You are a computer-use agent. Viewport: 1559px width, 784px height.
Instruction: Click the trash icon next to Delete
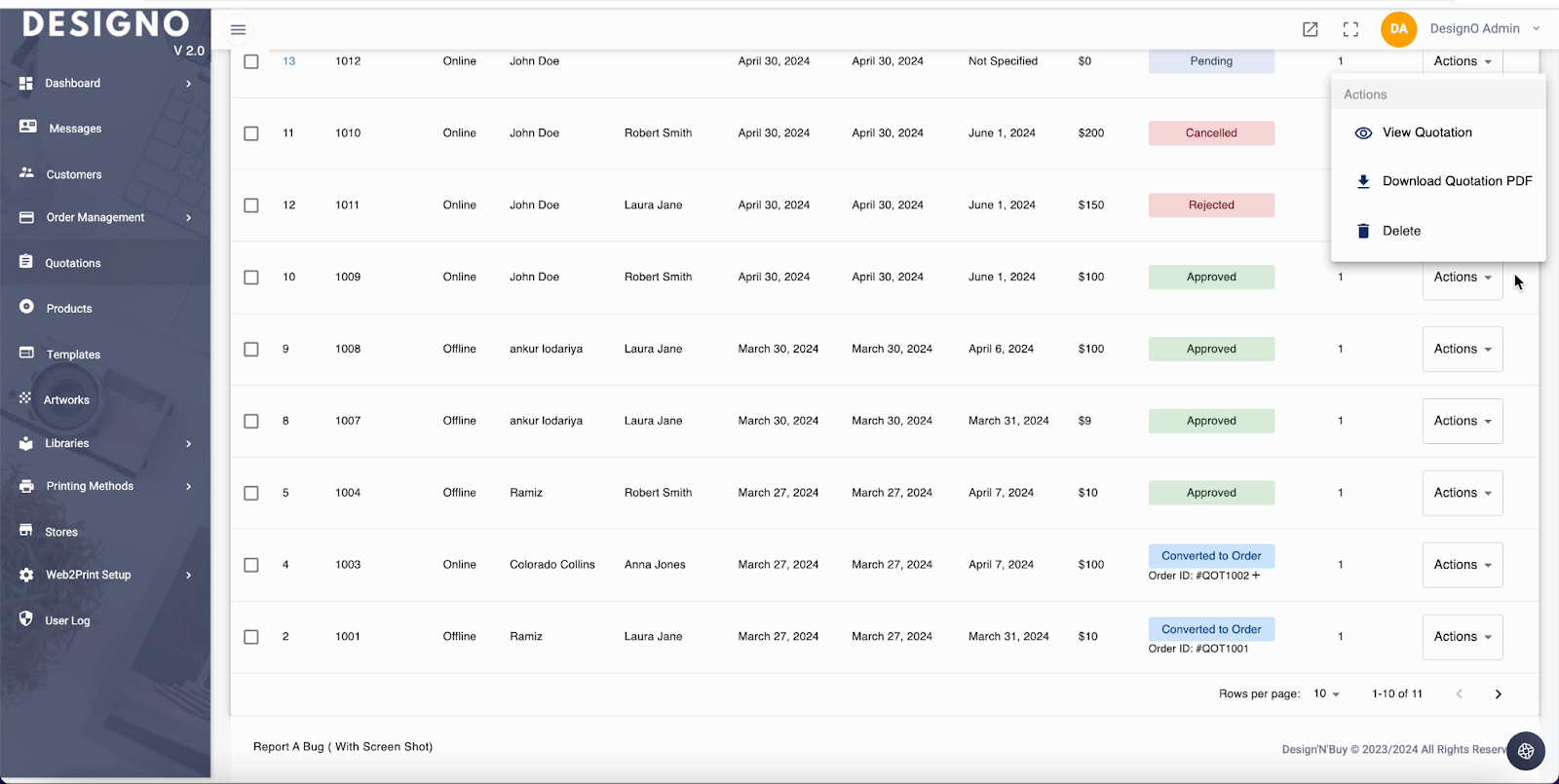click(1363, 231)
